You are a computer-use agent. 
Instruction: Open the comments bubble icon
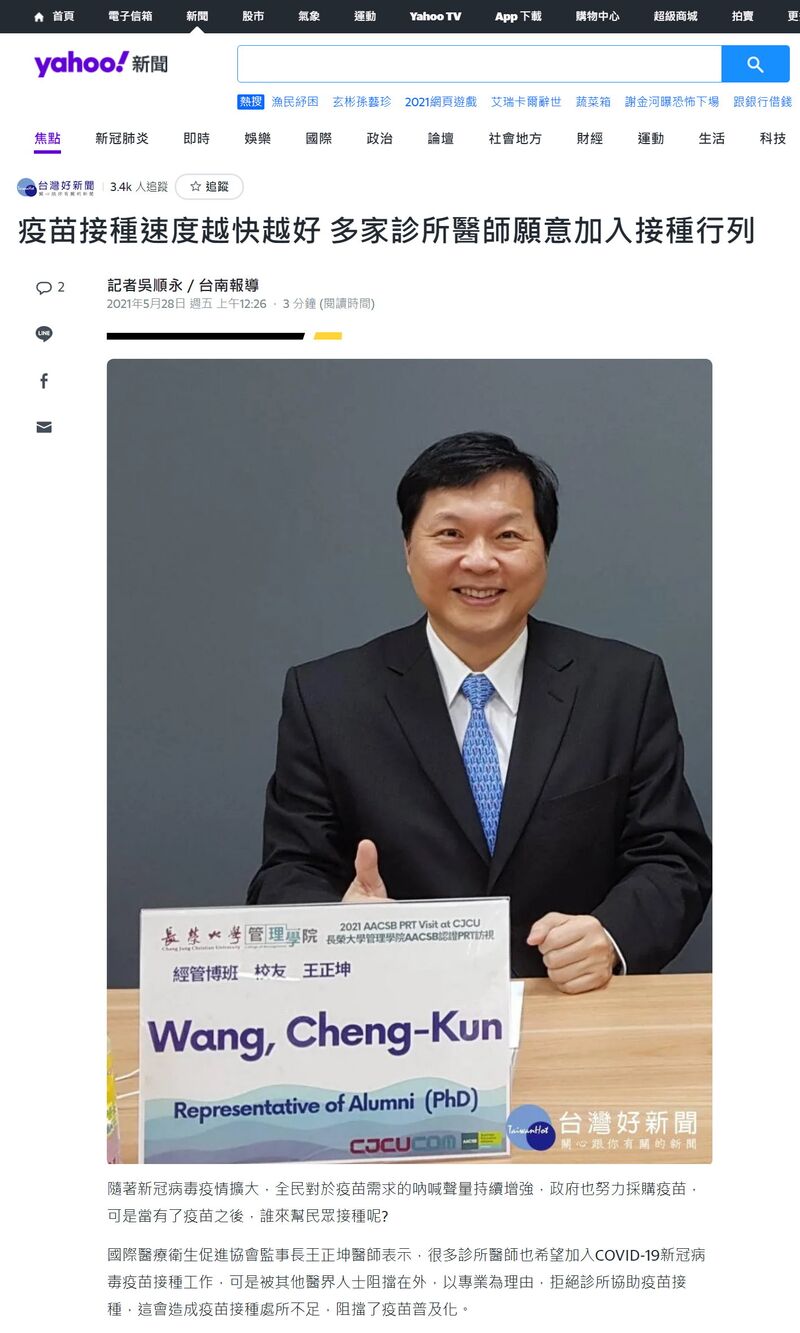pyautogui.click(x=44, y=287)
